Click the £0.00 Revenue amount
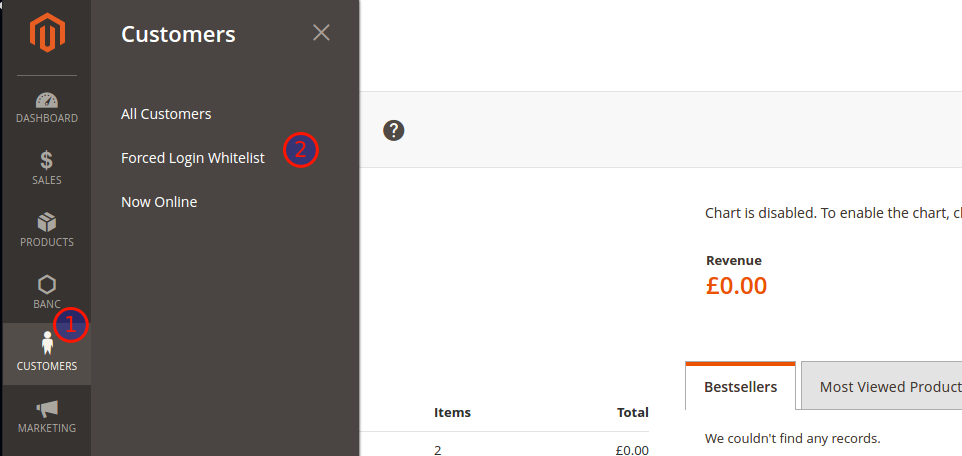962x456 pixels. 736,286
